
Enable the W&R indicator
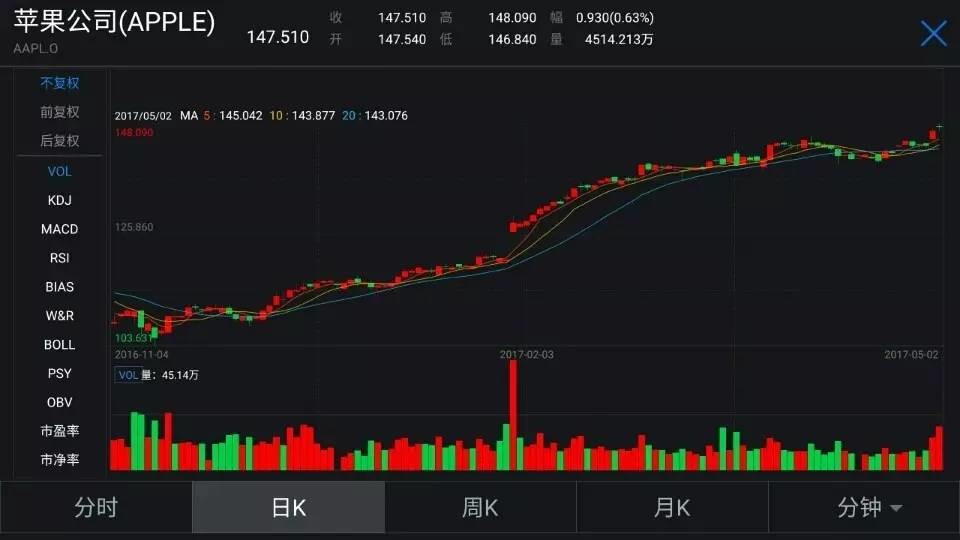point(59,316)
